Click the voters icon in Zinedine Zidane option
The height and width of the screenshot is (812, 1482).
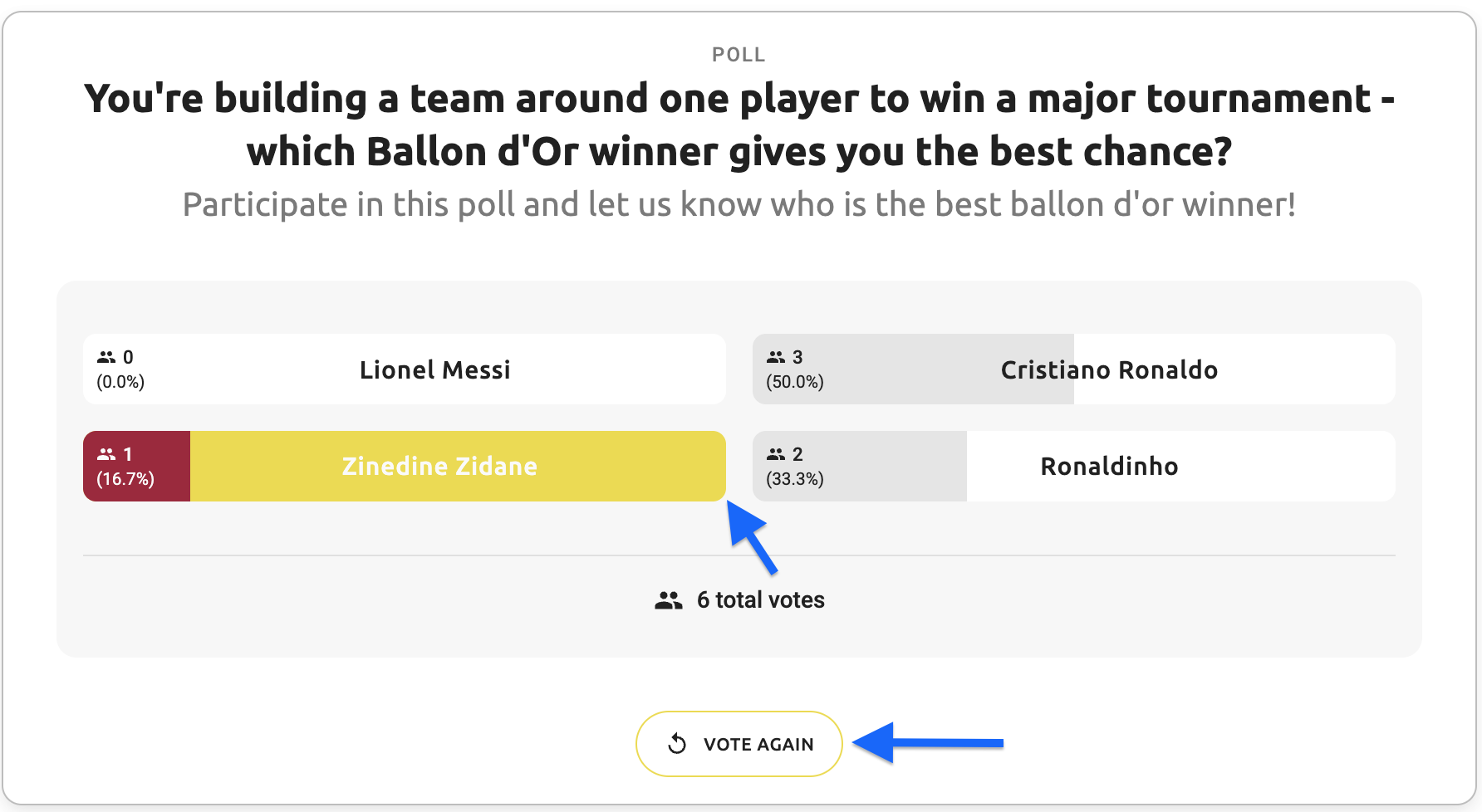(106, 454)
